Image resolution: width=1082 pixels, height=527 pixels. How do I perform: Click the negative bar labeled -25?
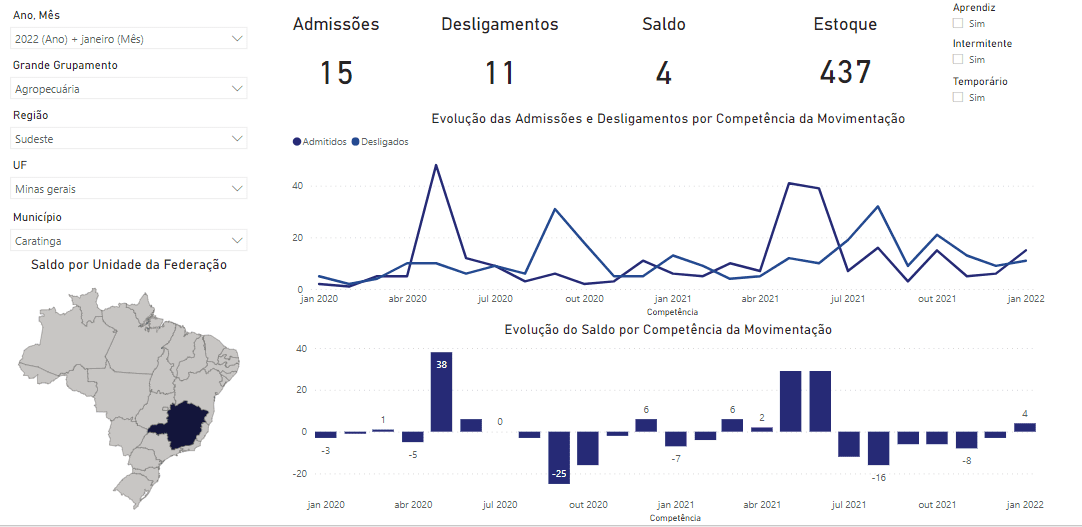pyautogui.click(x=558, y=457)
